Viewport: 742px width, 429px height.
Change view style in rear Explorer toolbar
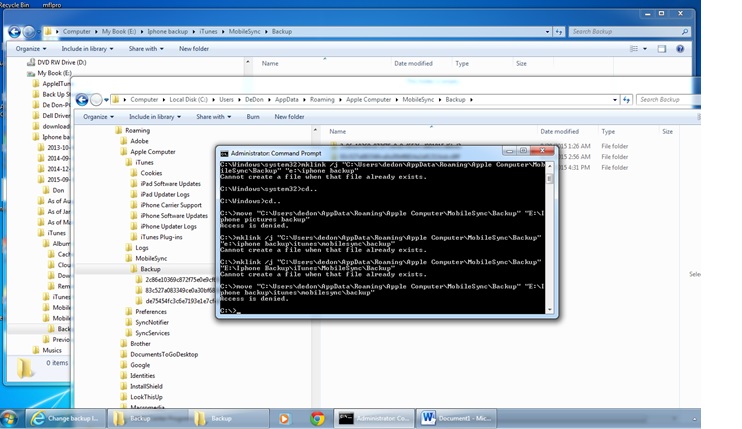click(634, 49)
